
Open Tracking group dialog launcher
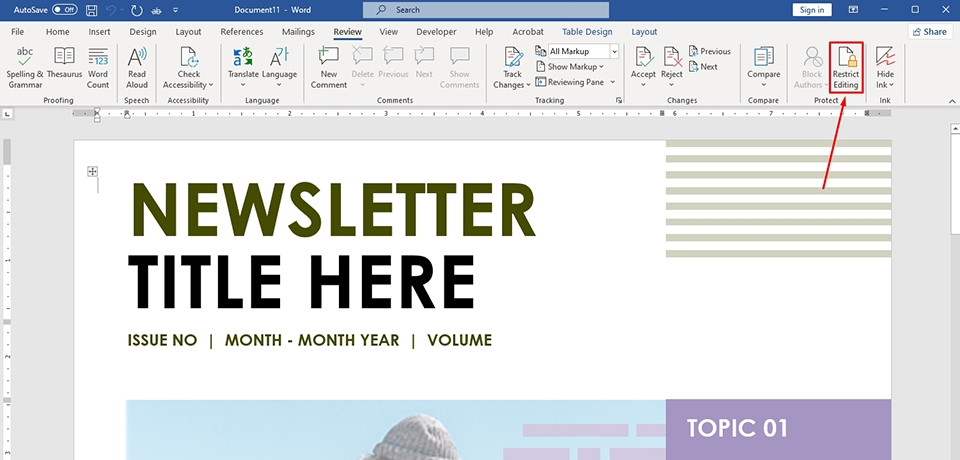(x=619, y=100)
